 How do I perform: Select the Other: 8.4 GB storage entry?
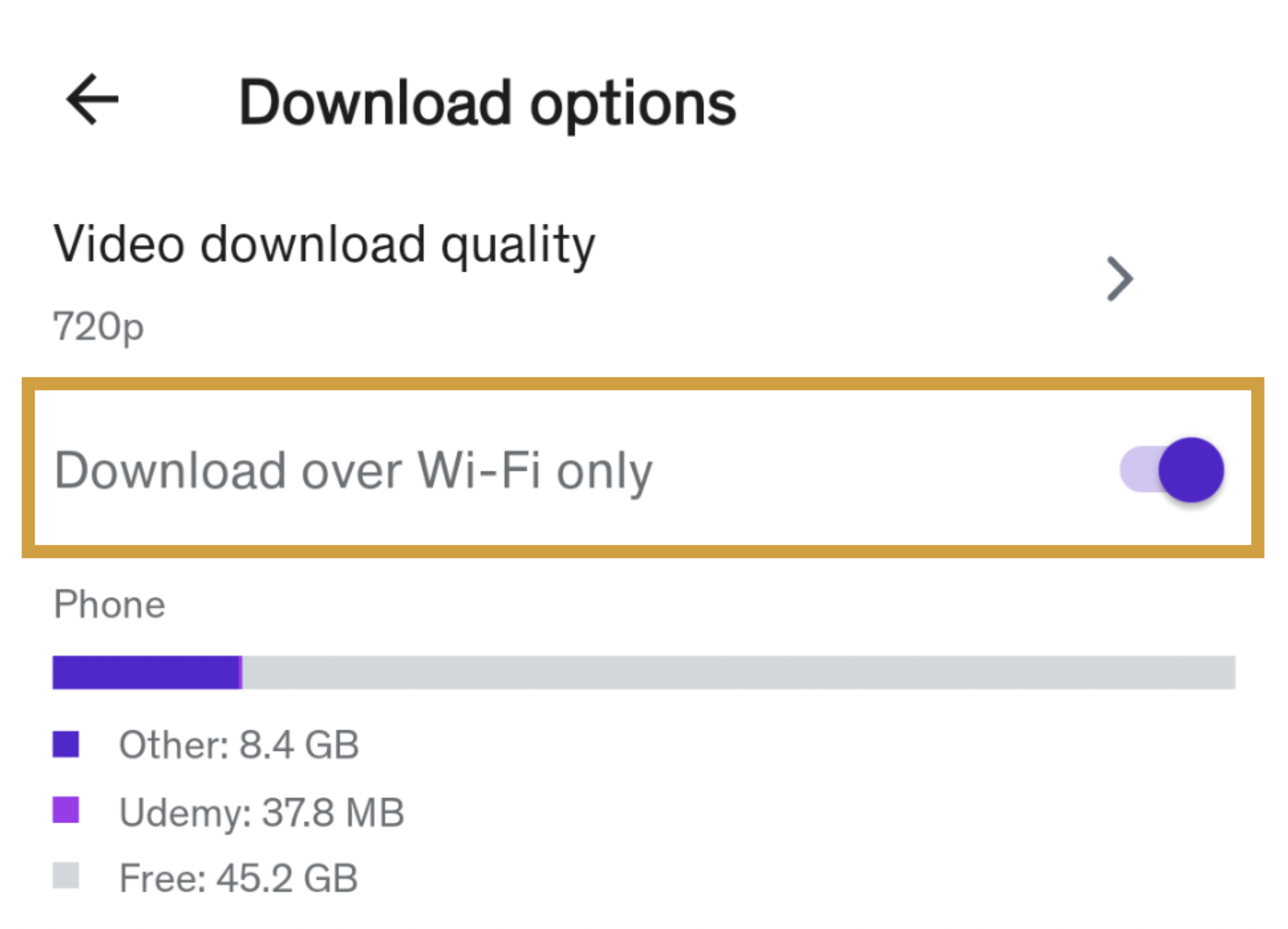pyautogui.click(x=239, y=745)
